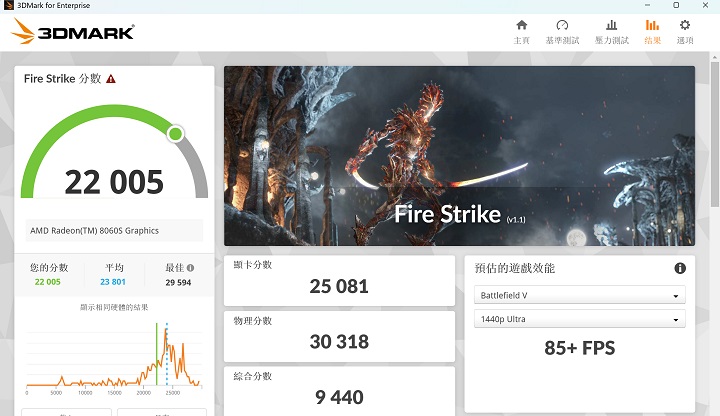Click the best score 29 594
The image size is (720, 416).
(x=178, y=282)
